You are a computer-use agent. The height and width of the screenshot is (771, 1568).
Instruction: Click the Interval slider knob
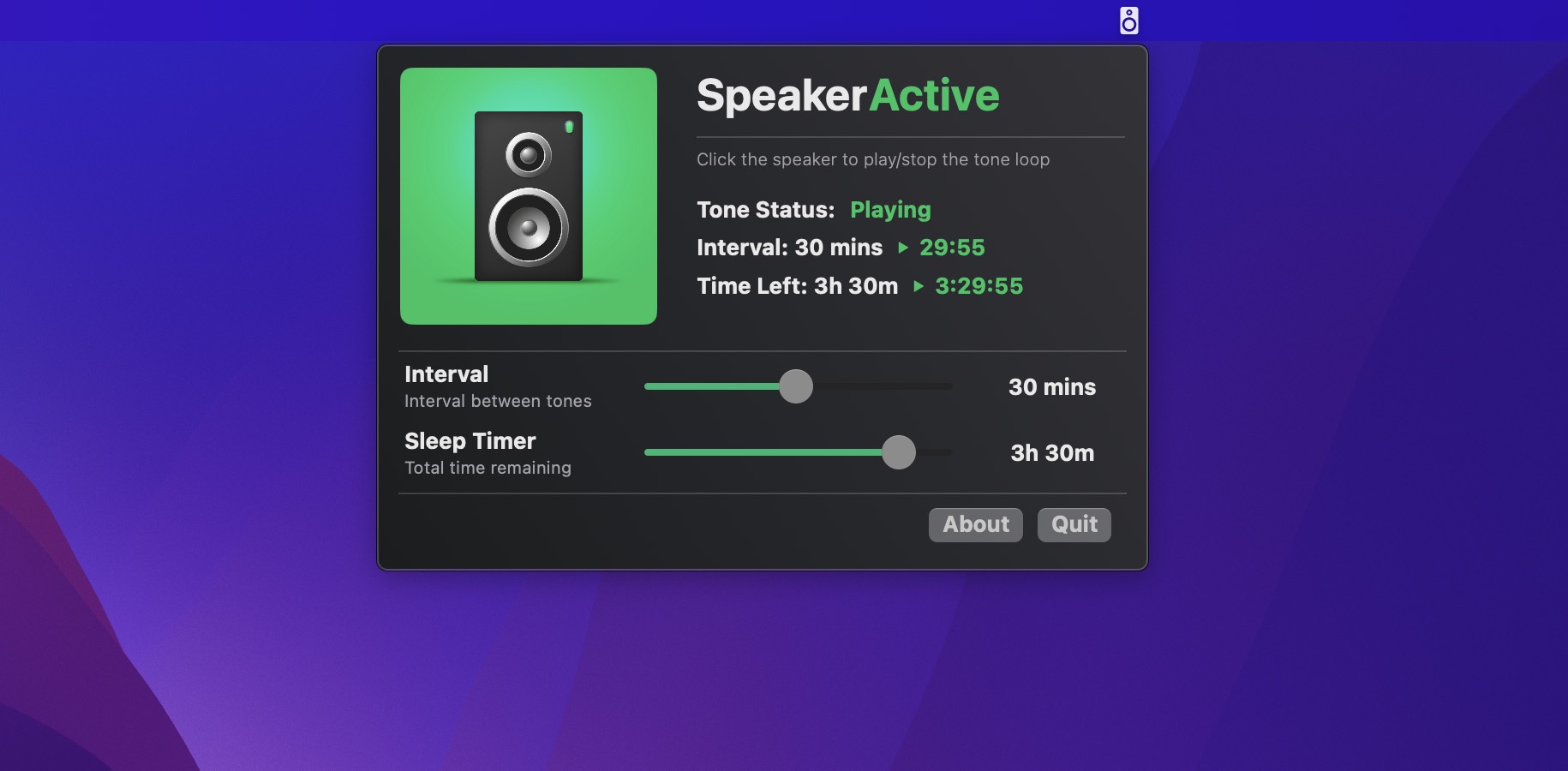[x=796, y=386]
